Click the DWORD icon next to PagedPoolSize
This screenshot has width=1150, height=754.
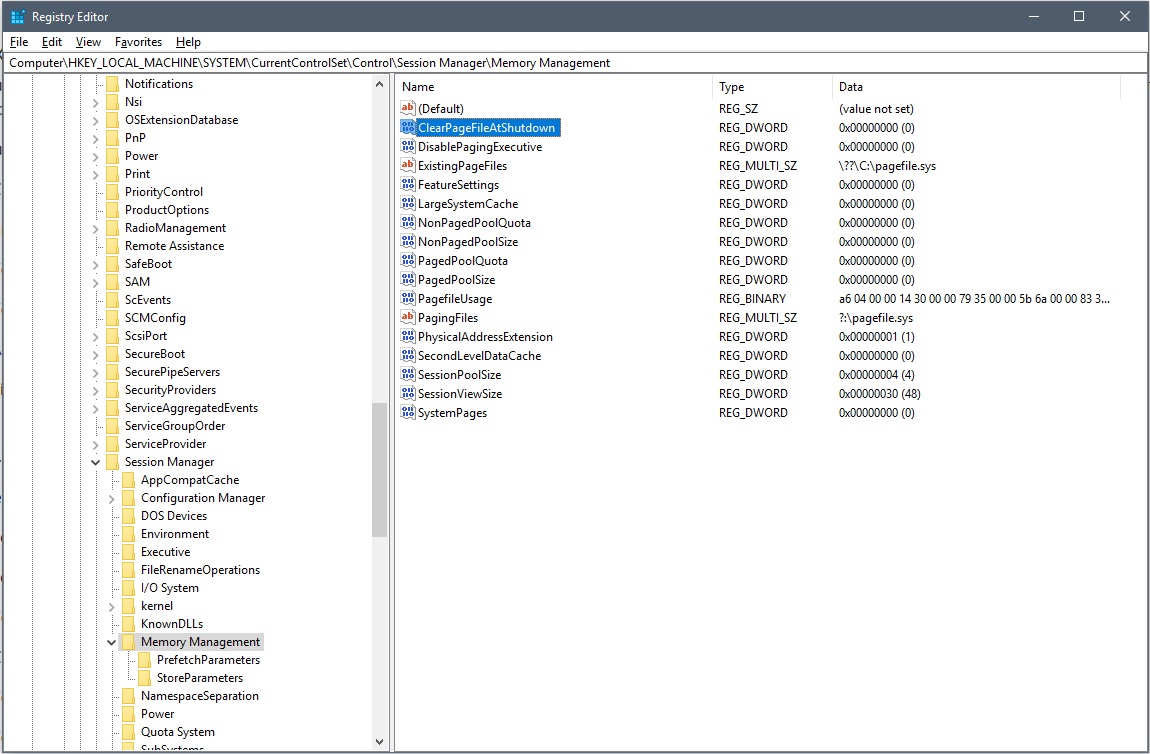tap(408, 279)
